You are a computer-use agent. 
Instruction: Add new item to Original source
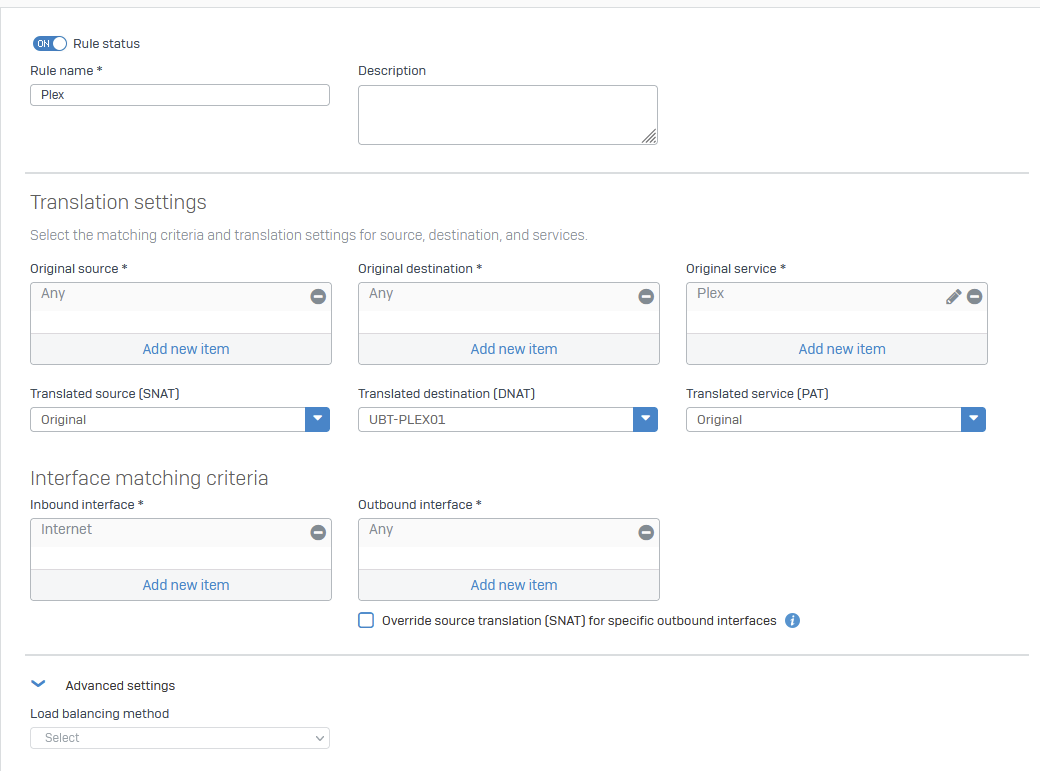tap(186, 349)
